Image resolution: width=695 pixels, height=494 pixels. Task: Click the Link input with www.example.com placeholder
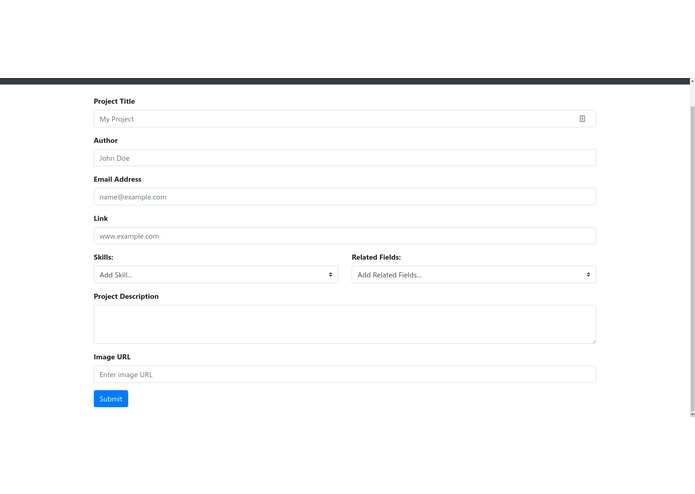(344, 236)
